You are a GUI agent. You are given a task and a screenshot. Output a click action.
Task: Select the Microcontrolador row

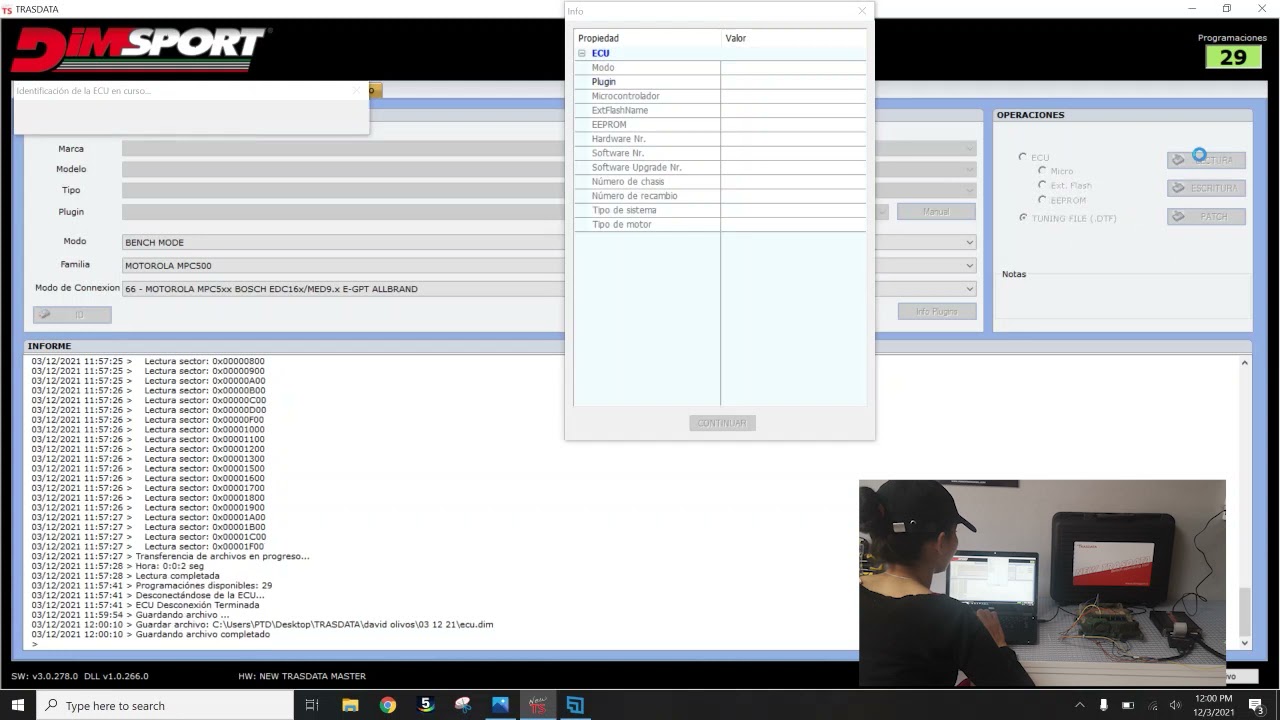pos(720,96)
